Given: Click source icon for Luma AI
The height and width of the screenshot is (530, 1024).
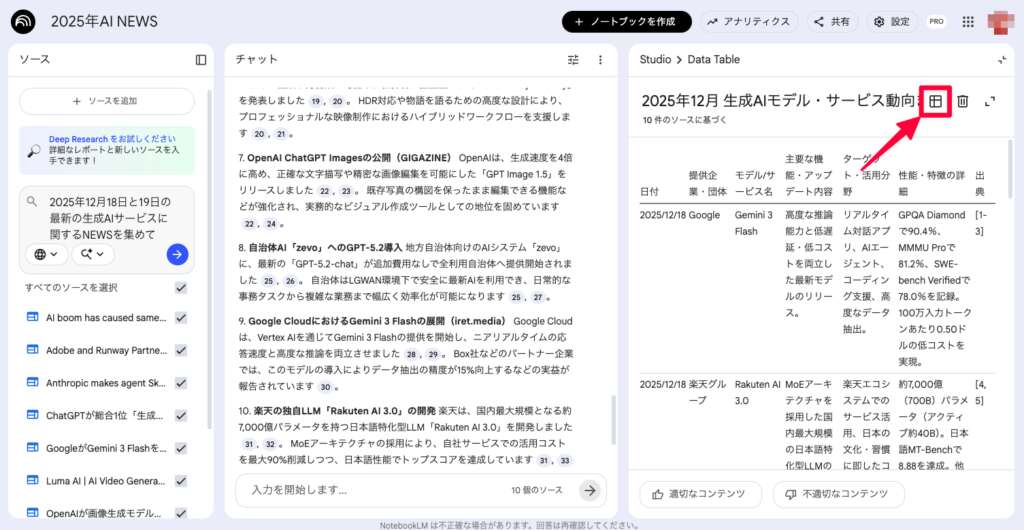Looking at the screenshot, I should tap(33, 480).
